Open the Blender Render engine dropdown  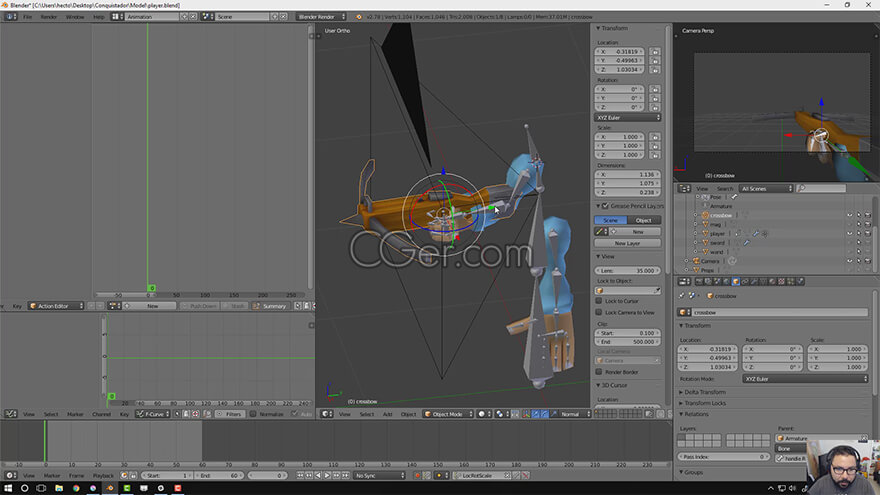click(x=322, y=17)
